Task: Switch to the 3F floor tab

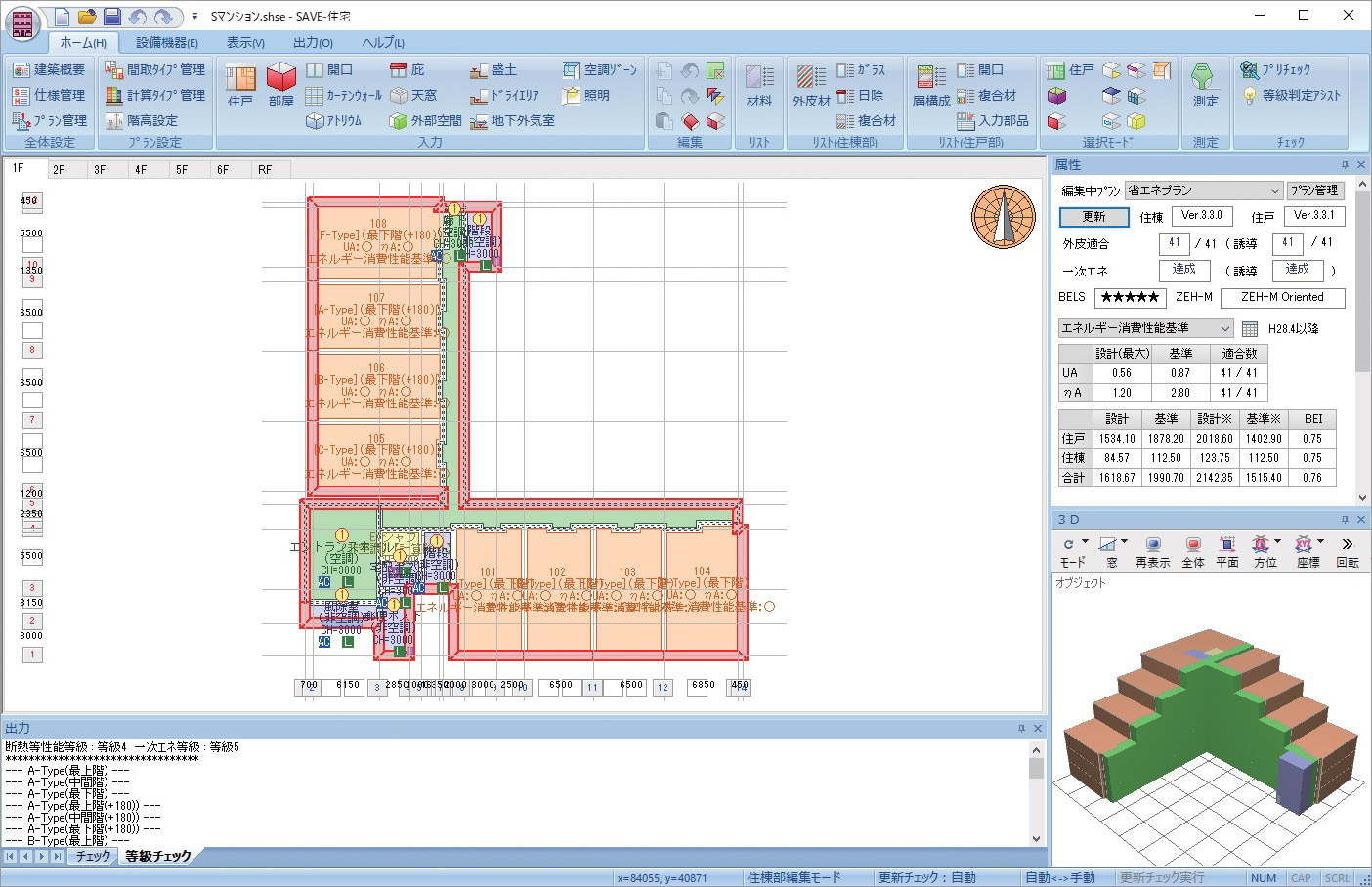Action: click(100, 170)
